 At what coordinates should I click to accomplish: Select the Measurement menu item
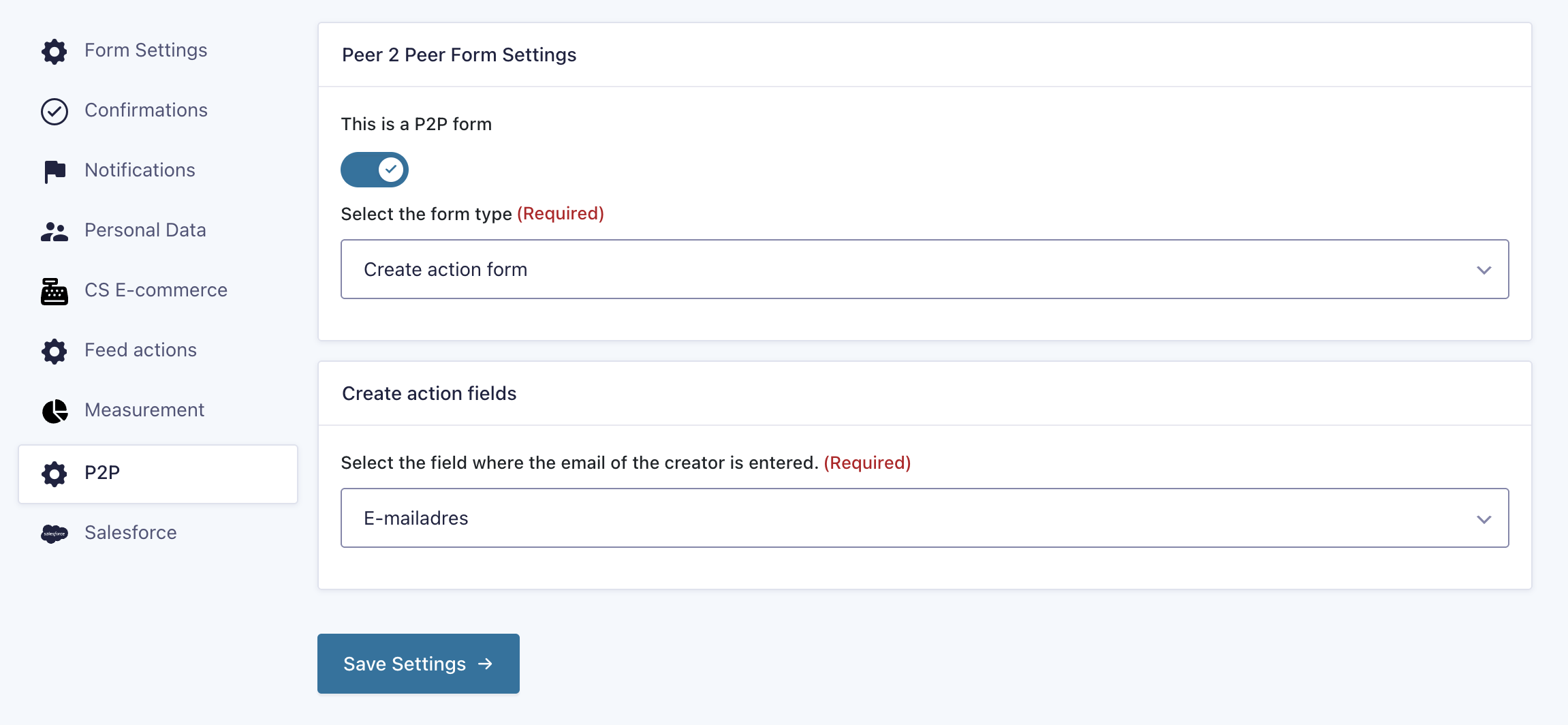pos(144,410)
